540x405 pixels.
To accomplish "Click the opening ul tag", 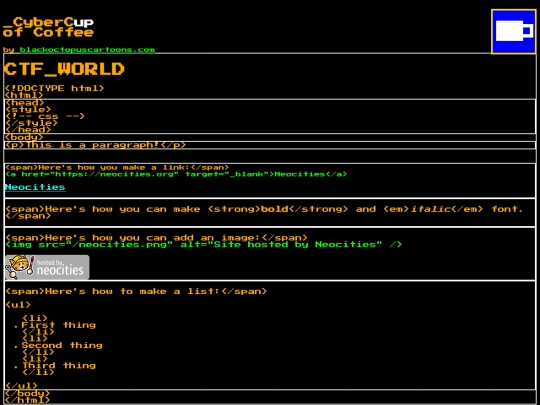I will (x=18, y=305).
